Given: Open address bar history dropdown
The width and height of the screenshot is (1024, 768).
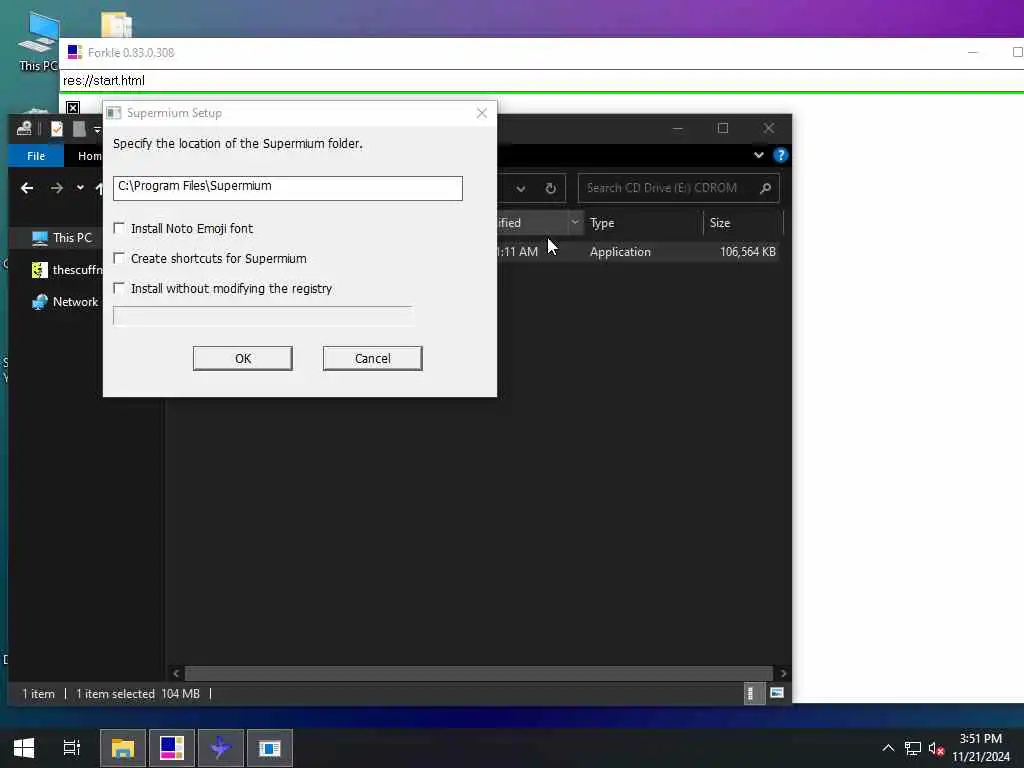Looking at the screenshot, I should (x=520, y=189).
